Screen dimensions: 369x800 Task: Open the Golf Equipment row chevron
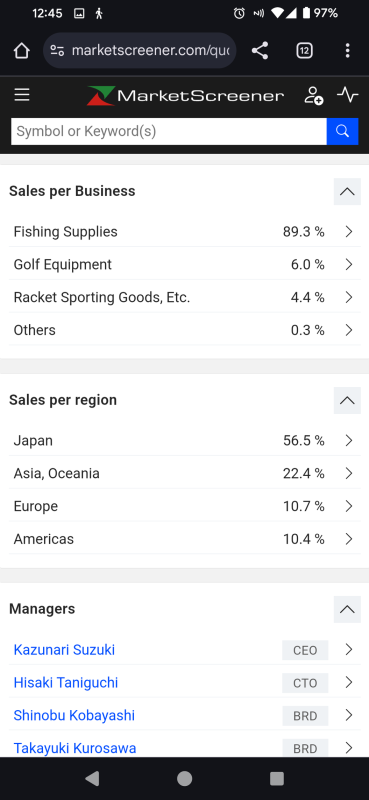click(349, 264)
